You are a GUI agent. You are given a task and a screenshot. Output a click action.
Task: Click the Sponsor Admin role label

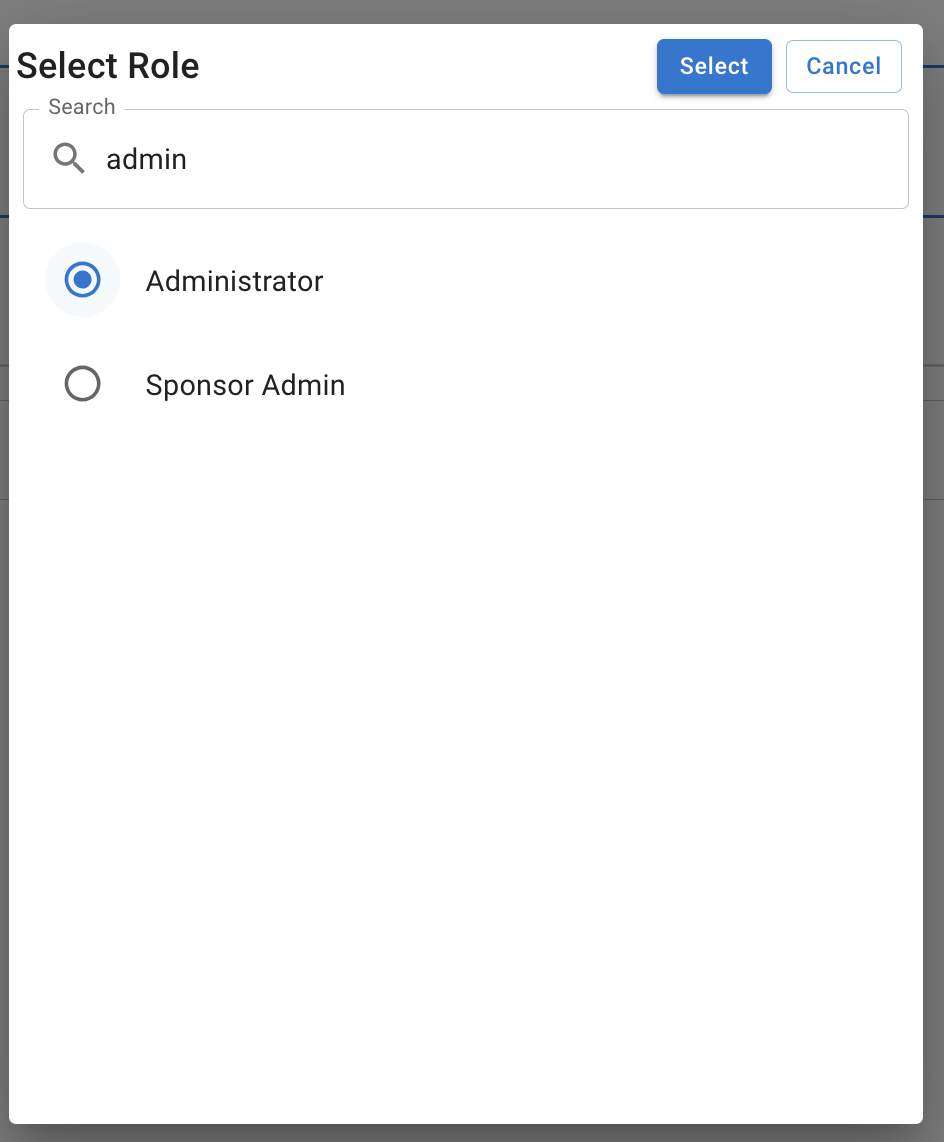tap(245, 384)
